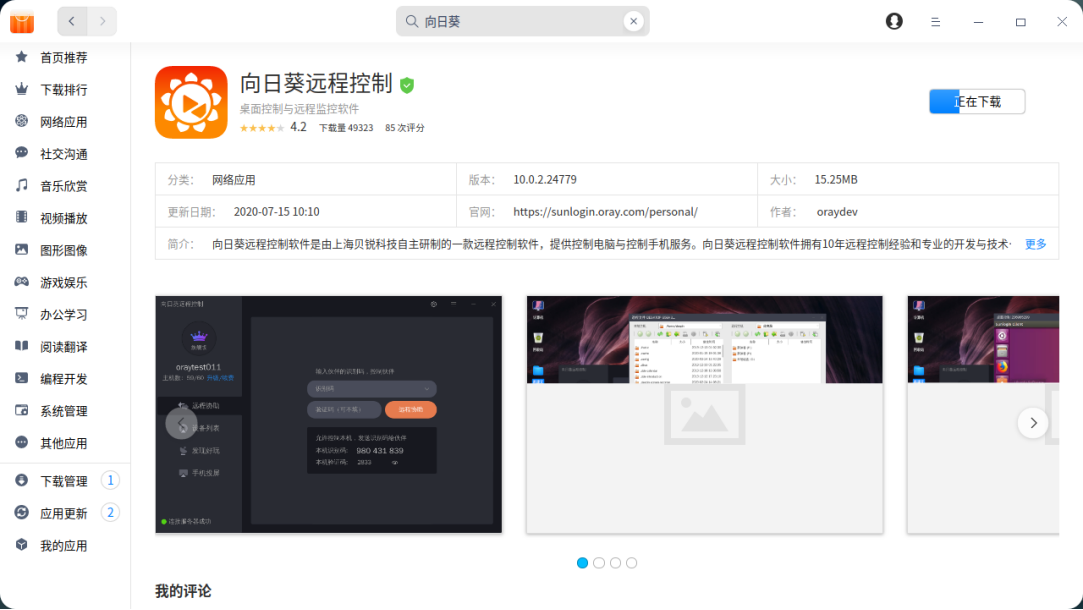Clear the search field text
The width and height of the screenshot is (1083, 610).
pos(633,21)
